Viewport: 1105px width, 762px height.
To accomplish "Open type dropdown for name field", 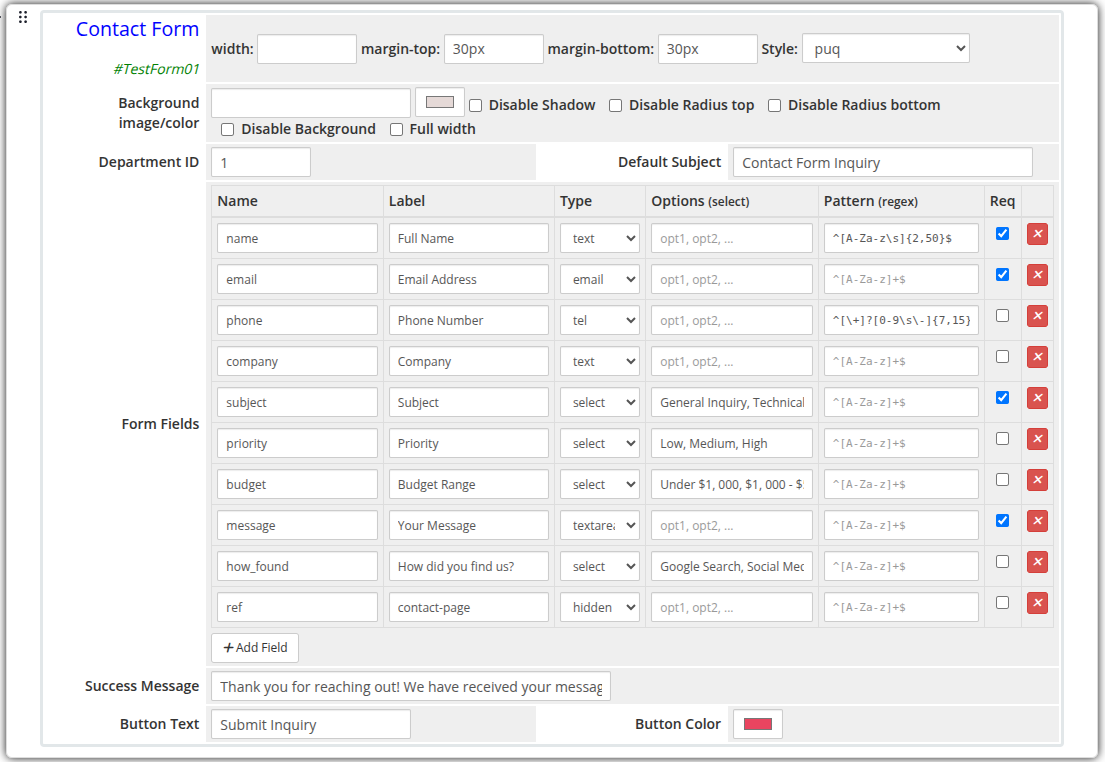I will [x=600, y=238].
